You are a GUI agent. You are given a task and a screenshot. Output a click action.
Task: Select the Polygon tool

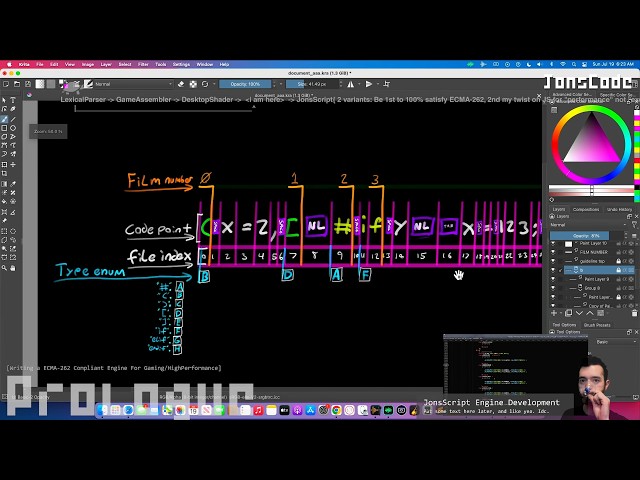coord(4,137)
